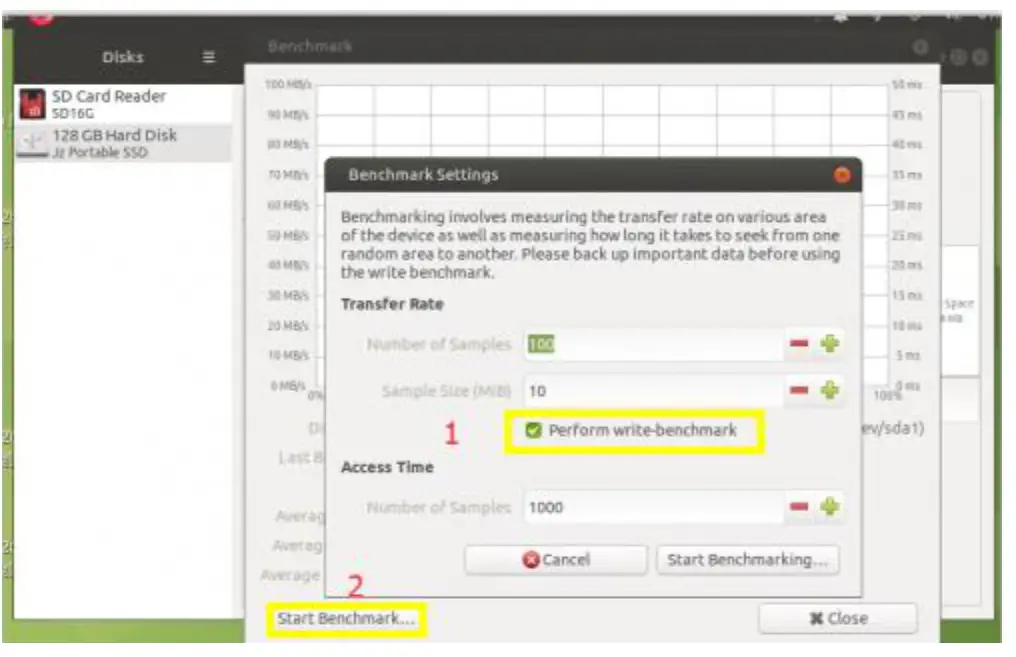Click Close button of Benchmark window
The width and height of the screenshot is (1016, 657).
(x=838, y=618)
